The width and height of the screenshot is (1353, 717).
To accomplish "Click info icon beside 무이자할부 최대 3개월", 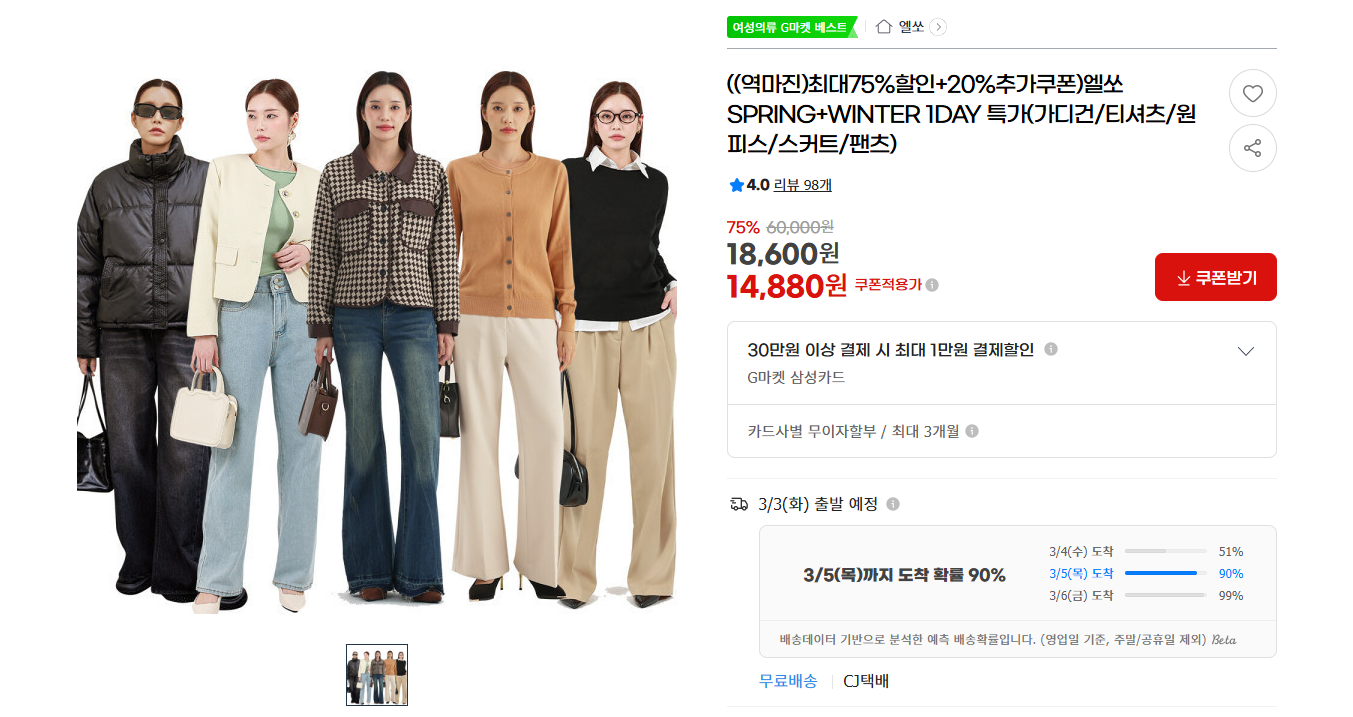I will [972, 431].
